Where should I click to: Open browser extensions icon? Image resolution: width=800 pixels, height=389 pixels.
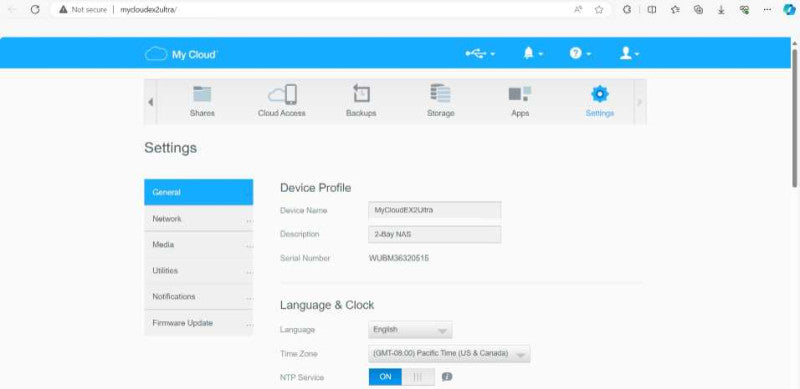pyautogui.click(x=628, y=10)
